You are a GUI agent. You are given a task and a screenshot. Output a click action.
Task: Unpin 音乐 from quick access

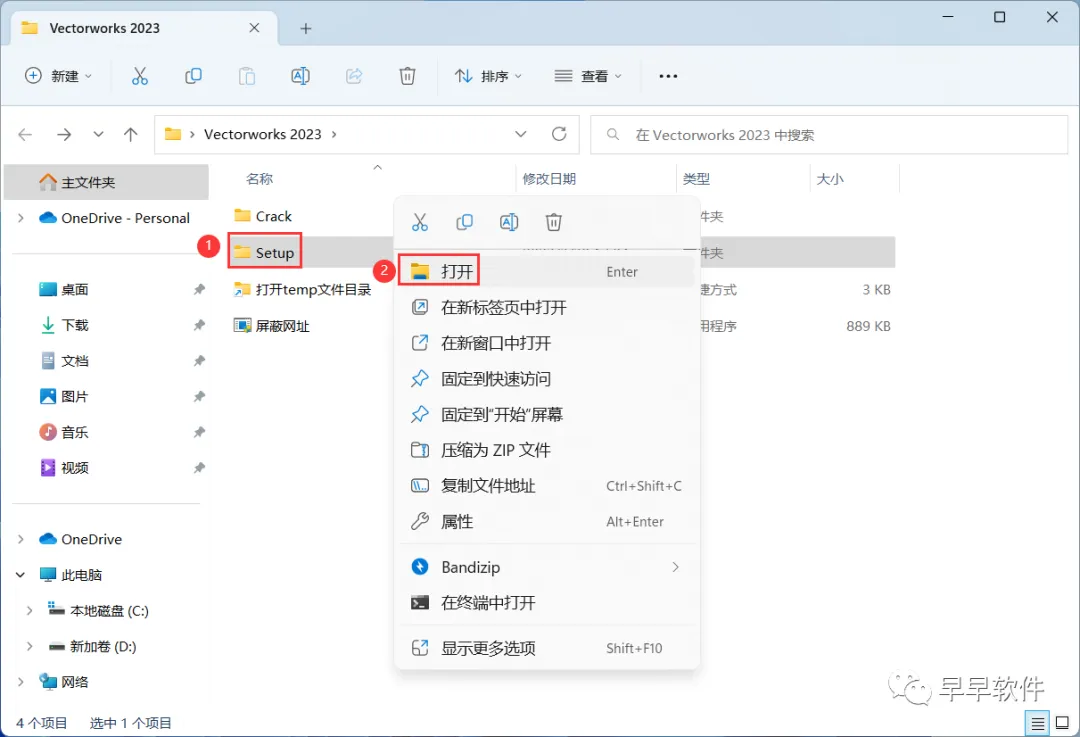pyautogui.click(x=199, y=433)
